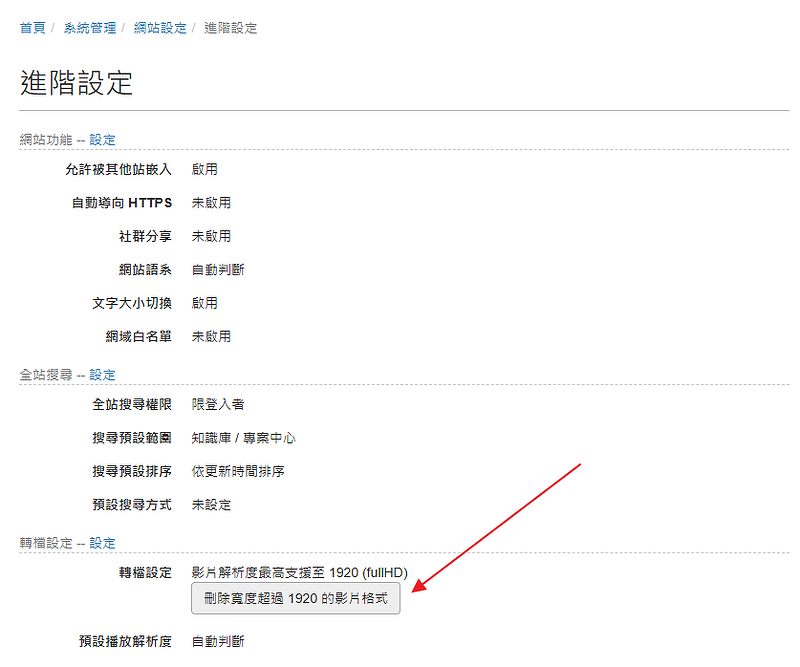Click 設定 link beside 轉檔設定
This screenshot has width=800, height=667.
pyautogui.click(x=103, y=543)
